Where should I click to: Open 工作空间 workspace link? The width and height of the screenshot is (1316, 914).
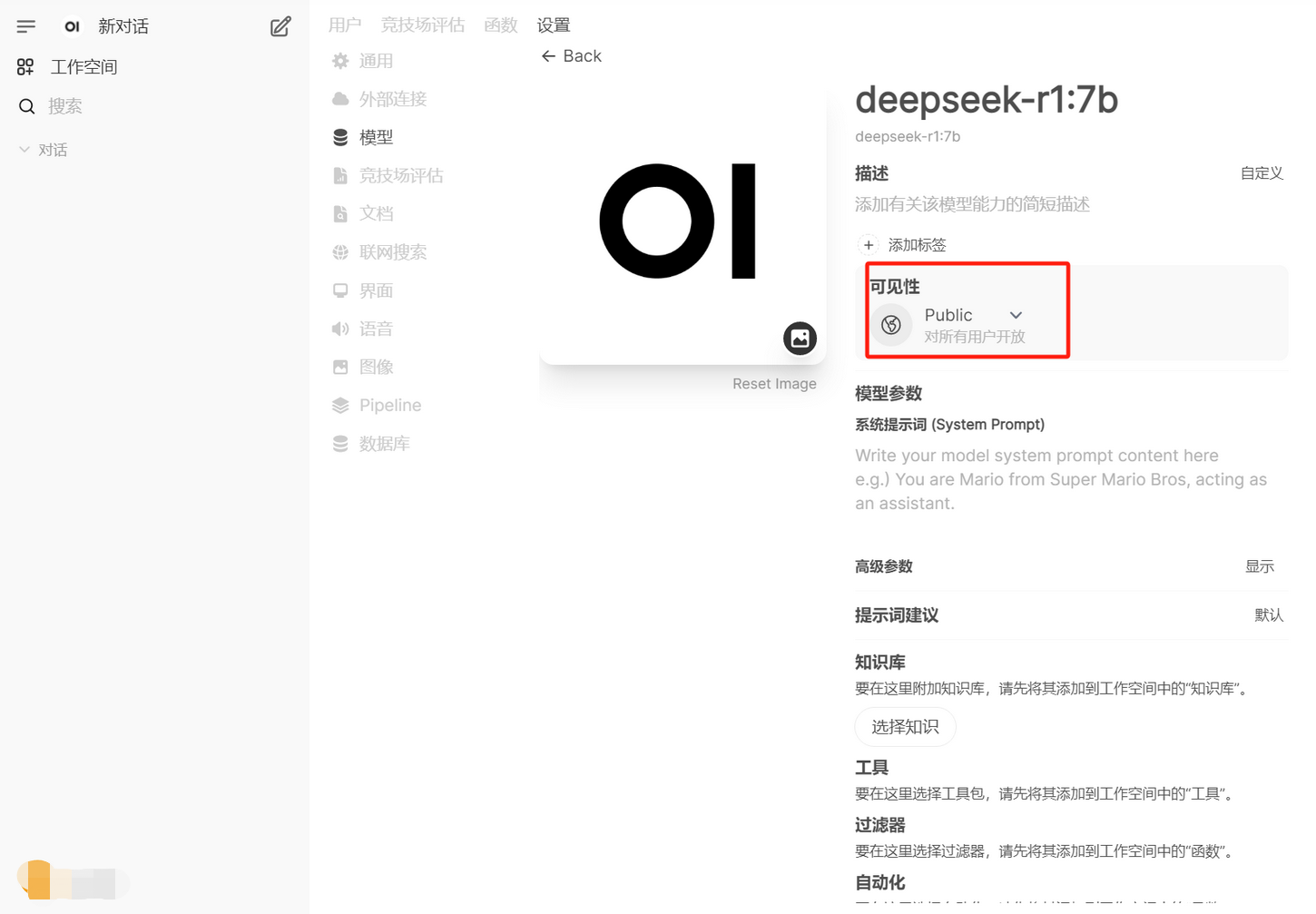pos(83,66)
